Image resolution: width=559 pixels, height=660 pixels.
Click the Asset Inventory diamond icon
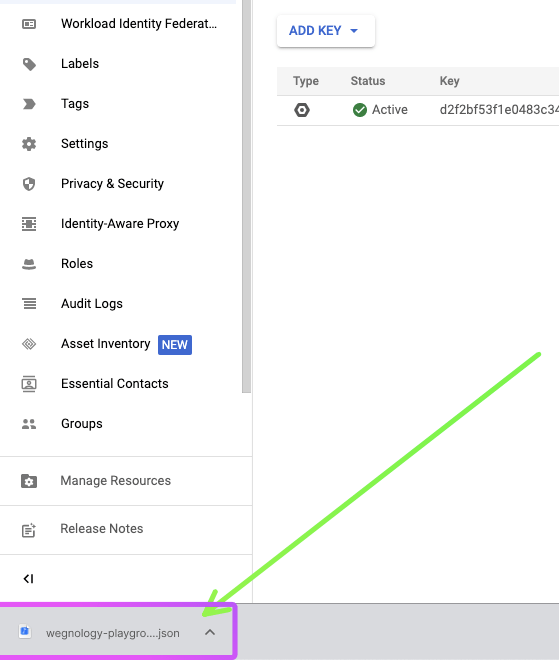coord(29,344)
